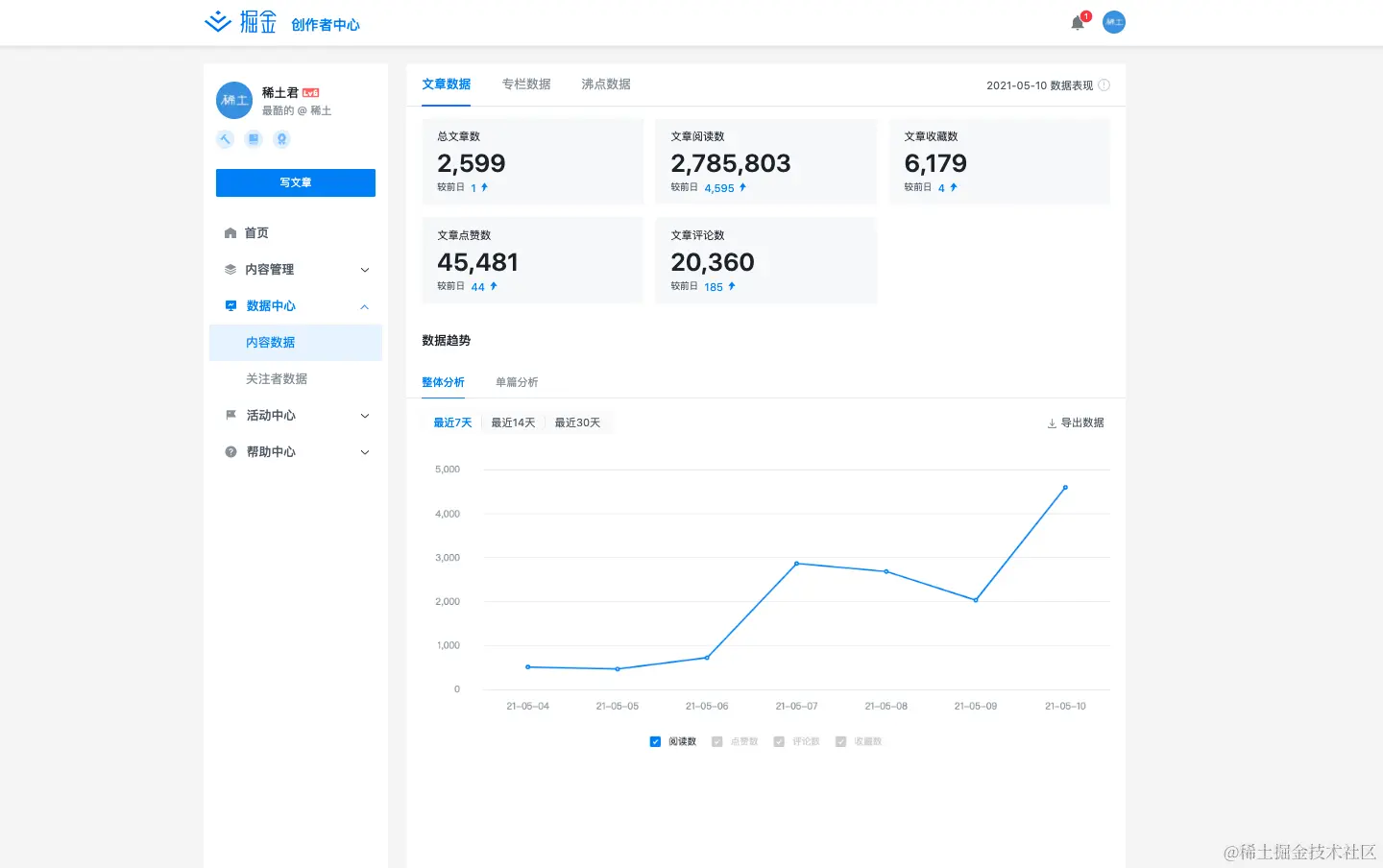Select the 最近30天 range
The image size is (1383, 868).
point(577,423)
